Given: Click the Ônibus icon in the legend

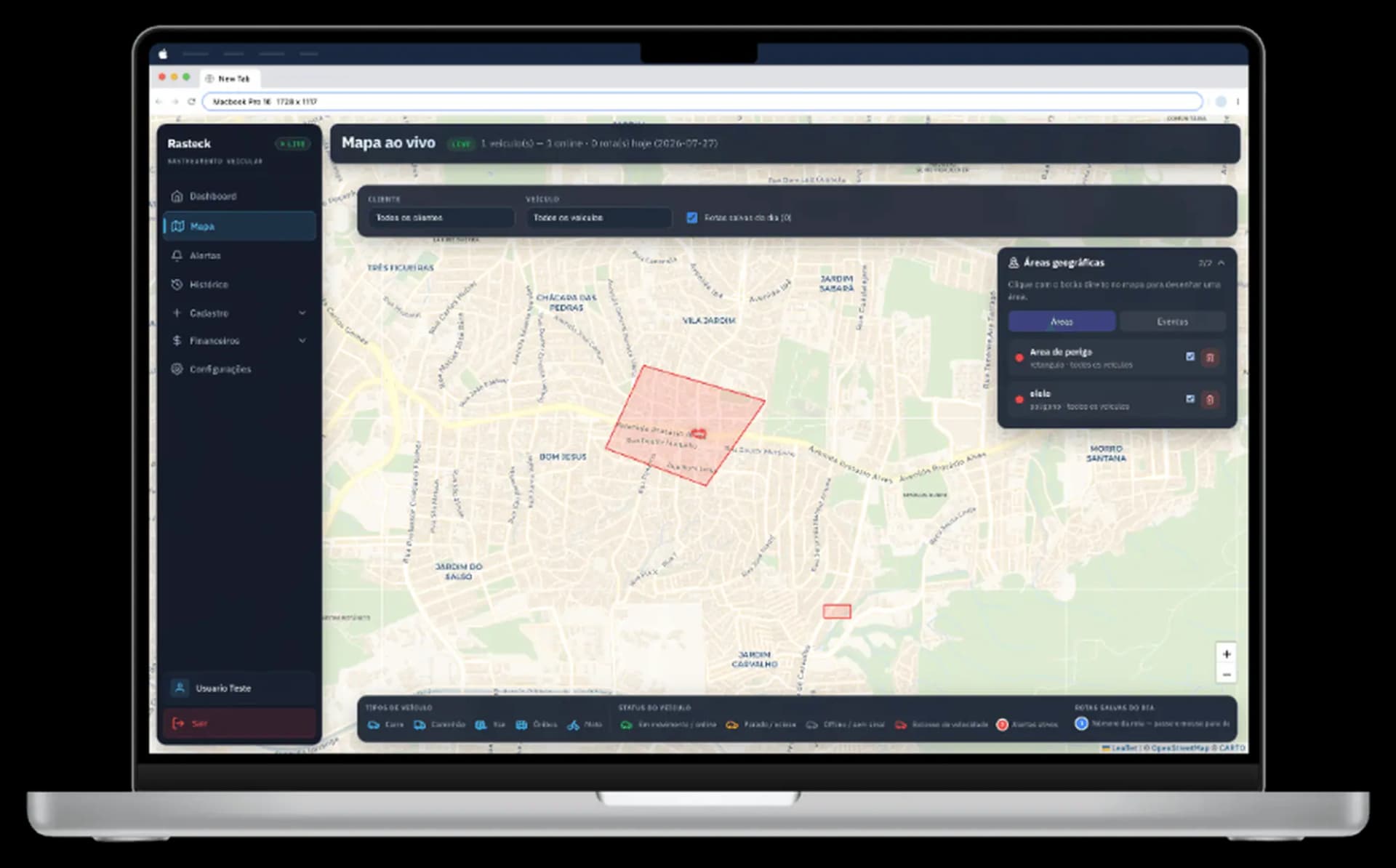Looking at the screenshot, I should coord(521,725).
